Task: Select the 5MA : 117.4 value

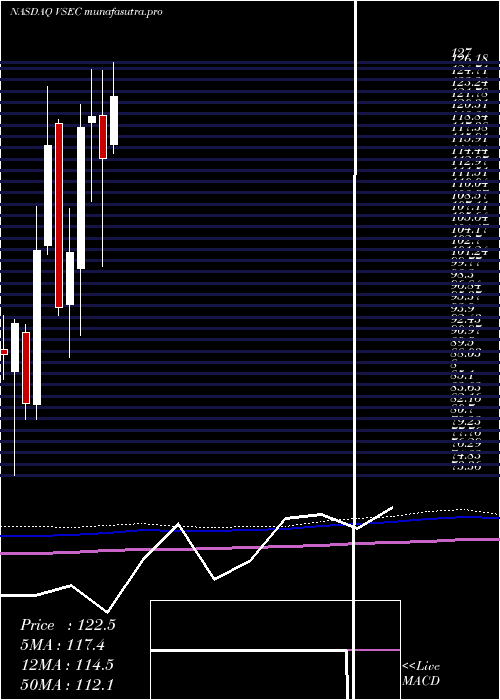Action: pos(63,645)
